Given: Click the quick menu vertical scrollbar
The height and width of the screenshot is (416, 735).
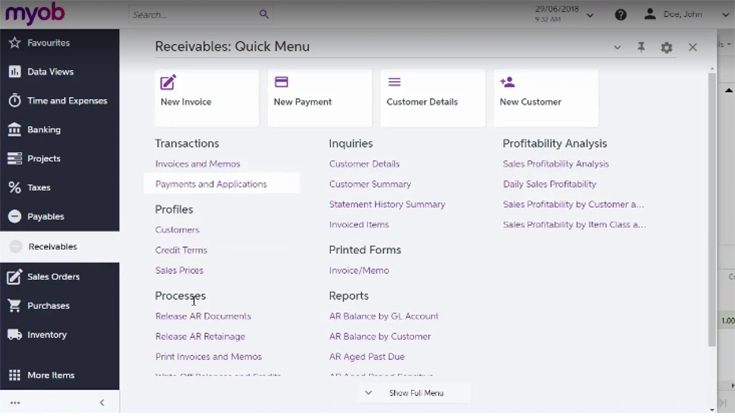Looking at the screenshot, I should [712, 209].
